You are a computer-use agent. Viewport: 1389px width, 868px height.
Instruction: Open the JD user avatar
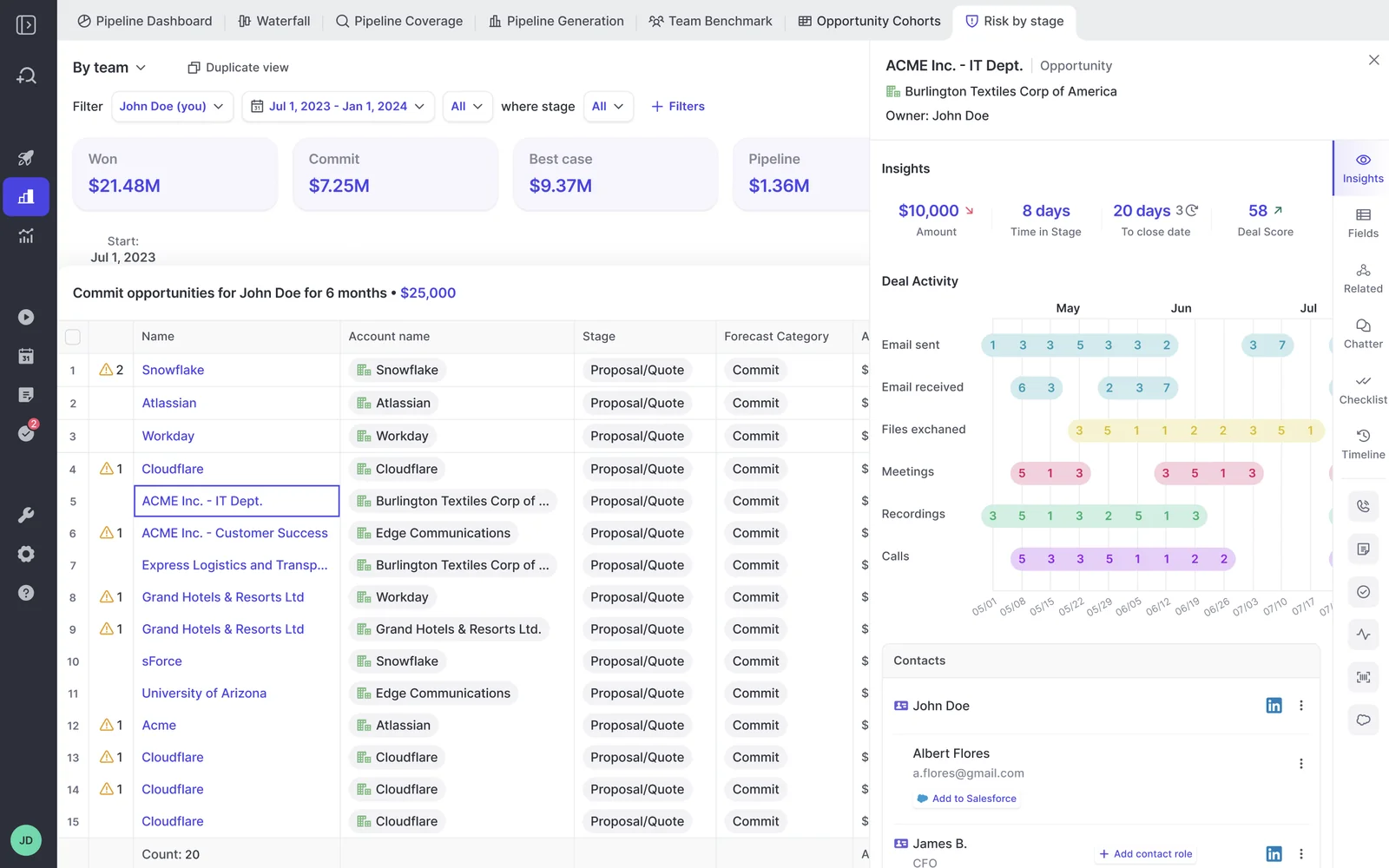[26, 840]
